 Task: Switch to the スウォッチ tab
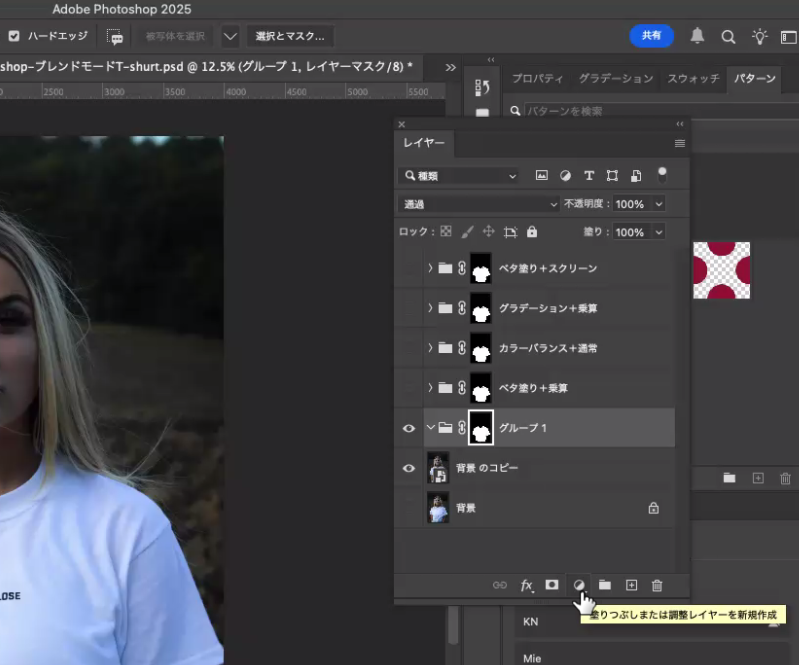[x=693, y=79]
